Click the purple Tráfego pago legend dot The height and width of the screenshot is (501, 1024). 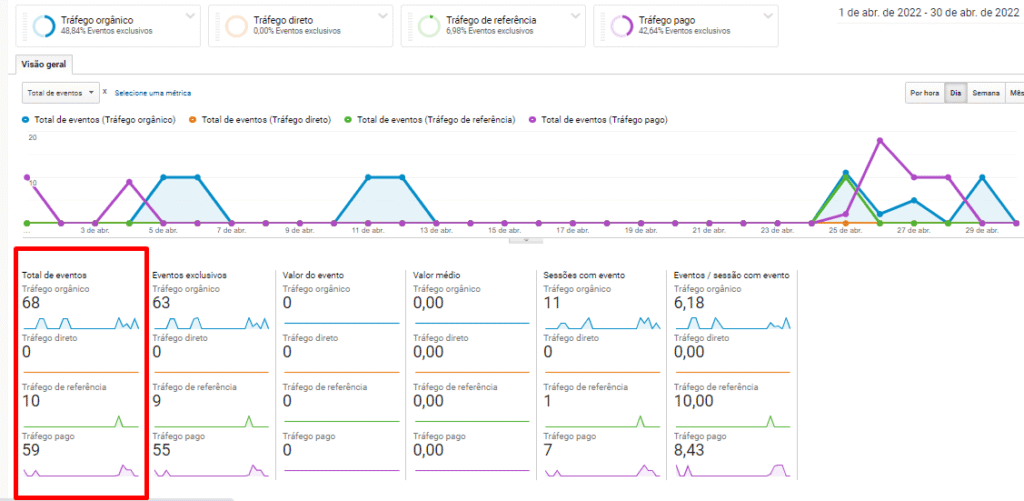534,120
